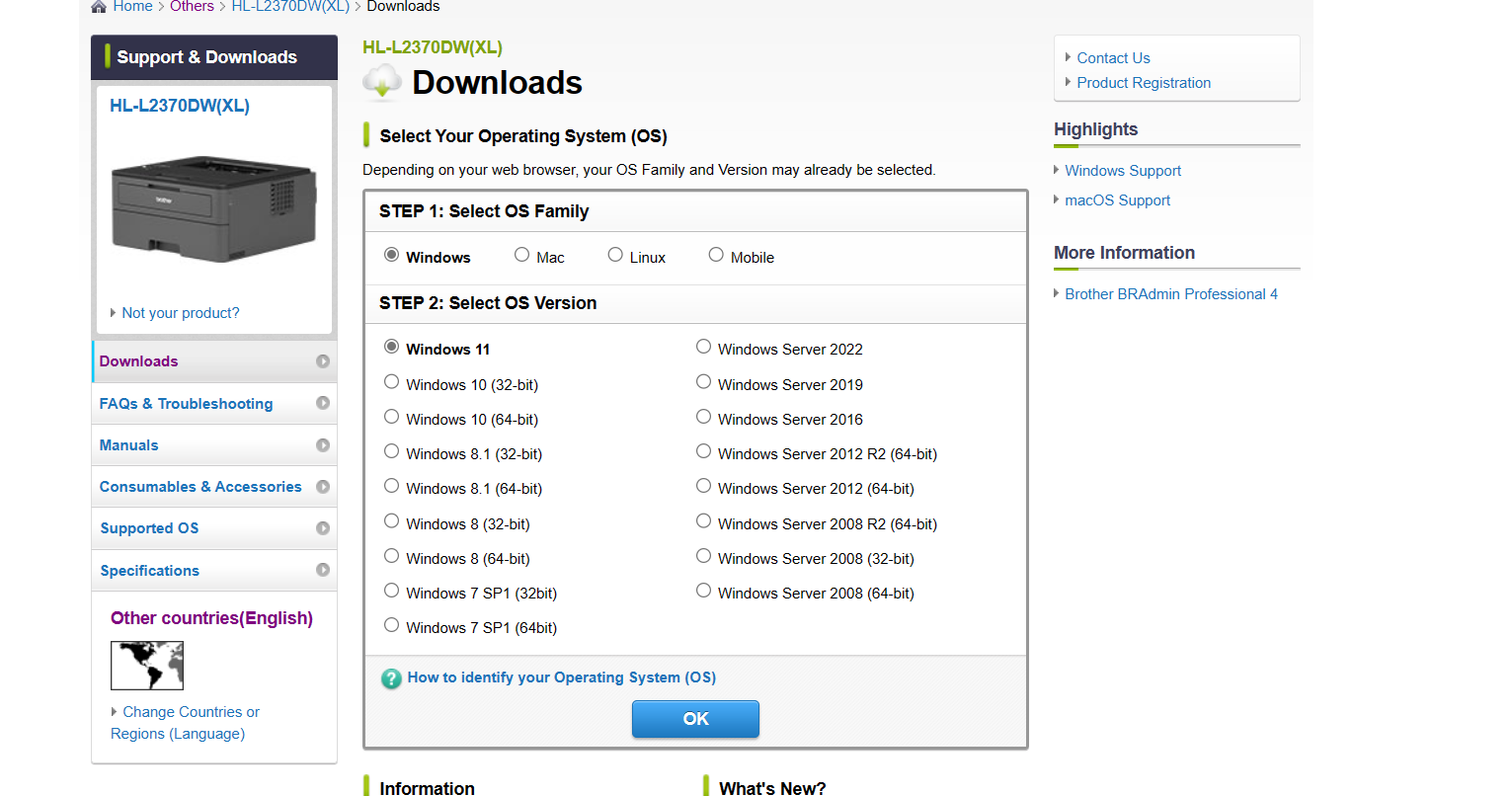
Task: Click the HL-L2370DW printer product image
Action: click(214, 208)
